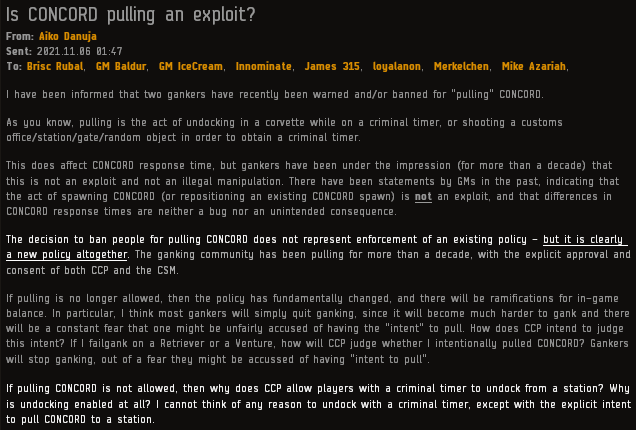Select GM IceCream in the recipients
Image resolution: width=636 pixels, height=430 pixels.
(191, 67)
